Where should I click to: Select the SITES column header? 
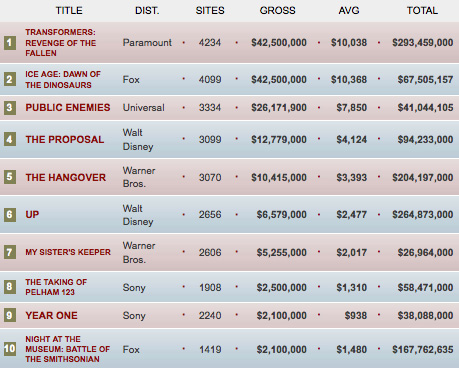[x=210, y=10]
